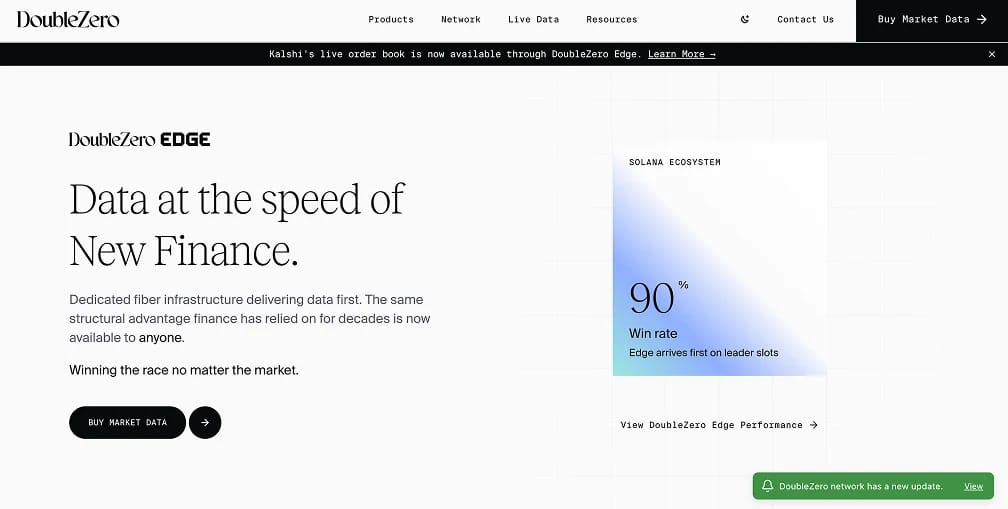
Task: Follow Learn More link in announcement banner
Action: tap(681, 54)
